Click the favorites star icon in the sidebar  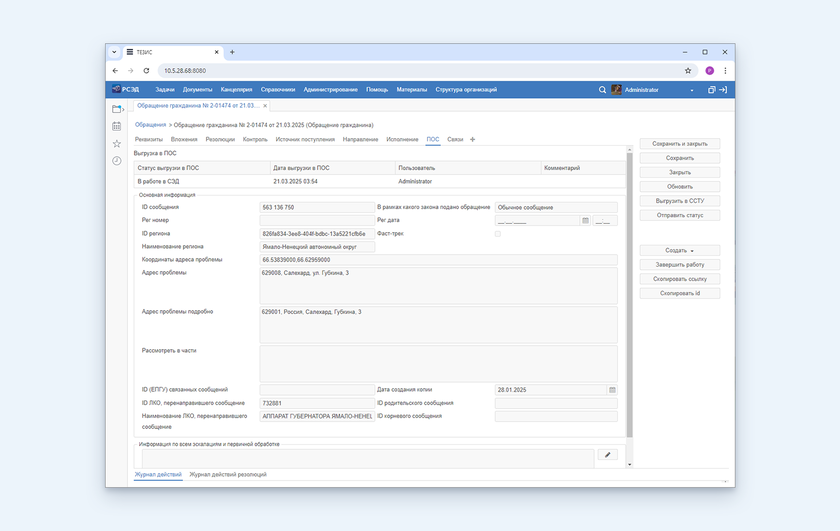[116, 144]
